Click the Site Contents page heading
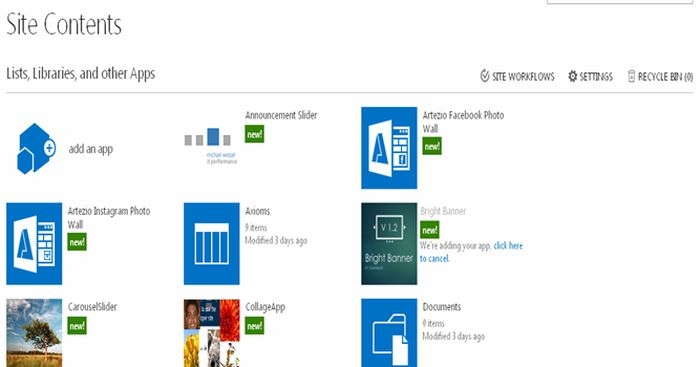Screen dimensions: 700x367 [x=64, y=24]
